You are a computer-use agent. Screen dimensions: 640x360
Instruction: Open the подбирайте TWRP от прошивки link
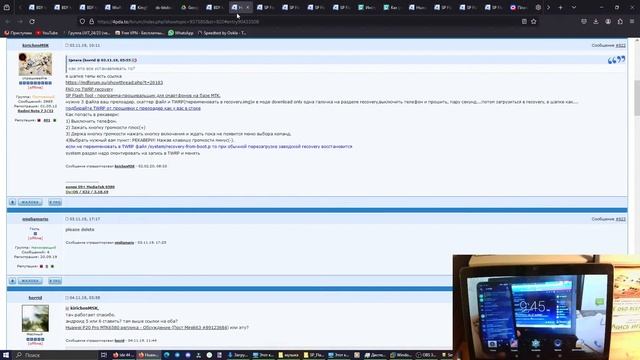(x=133, y=108)
